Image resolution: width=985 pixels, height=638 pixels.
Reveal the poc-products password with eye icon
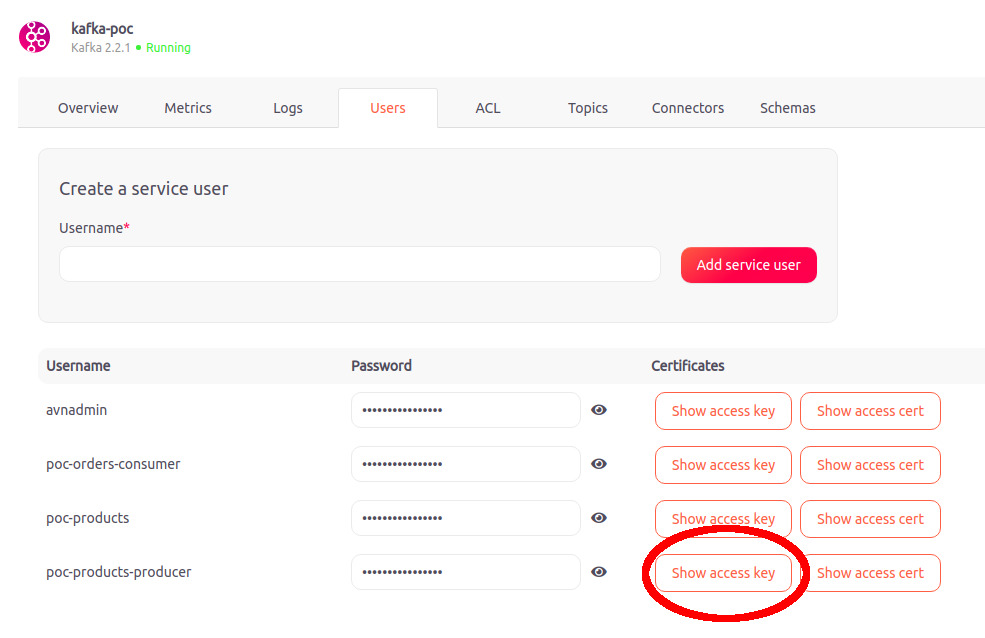[x=599, y=518]
